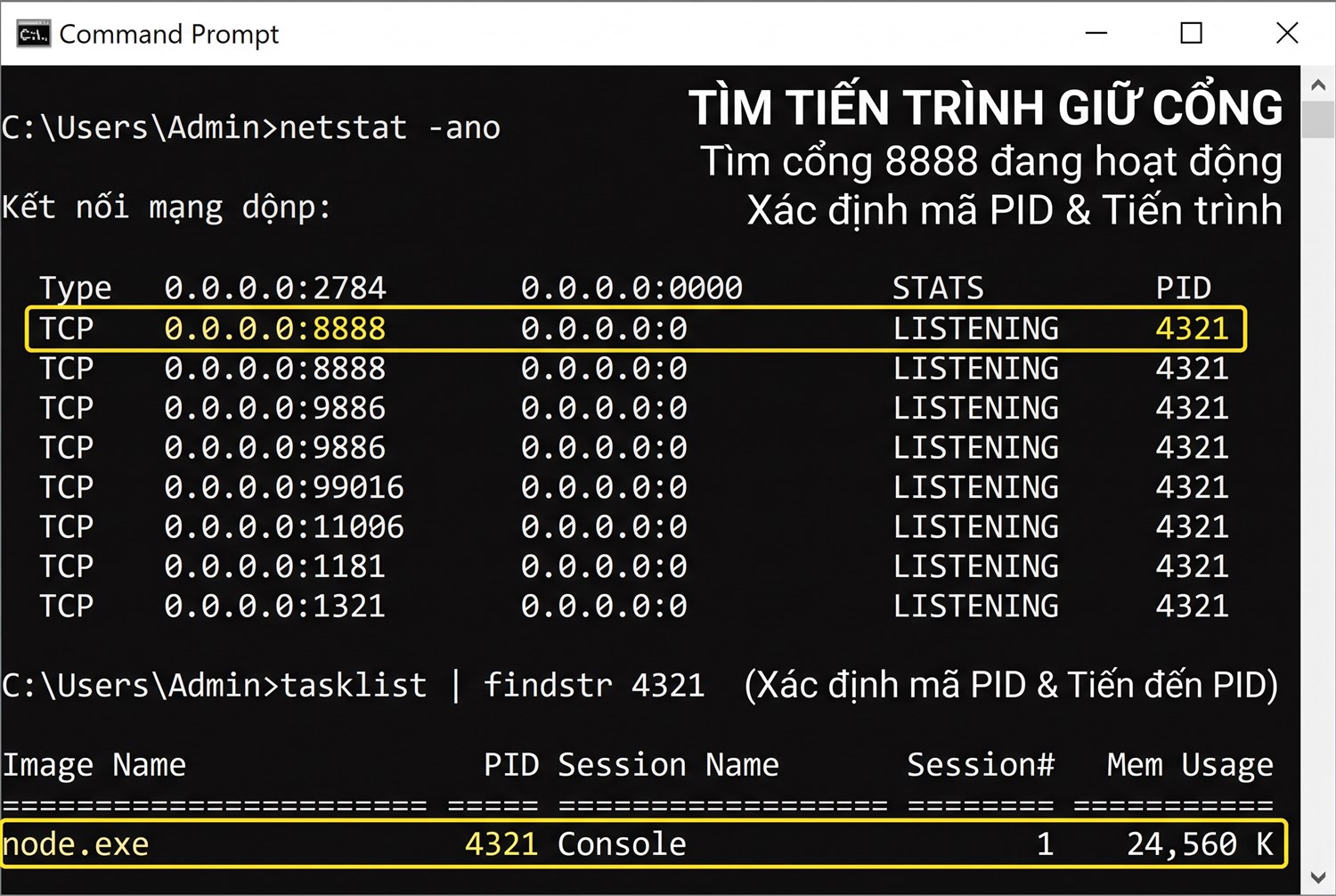Click the 'Image Name' column header

[x=94, y=765]
